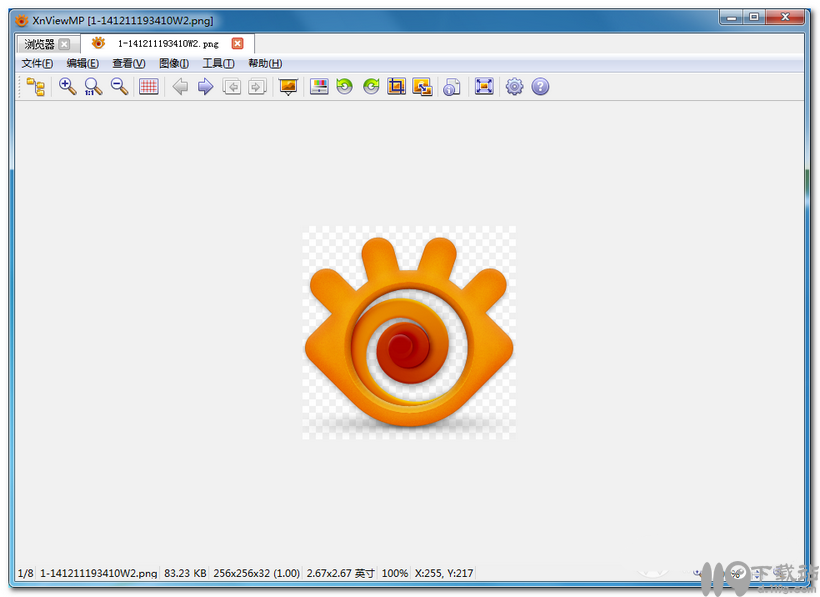This screenshot has height=597, width=820.
Task: Switch to fullscreen view icon
Action: point(484,87)
